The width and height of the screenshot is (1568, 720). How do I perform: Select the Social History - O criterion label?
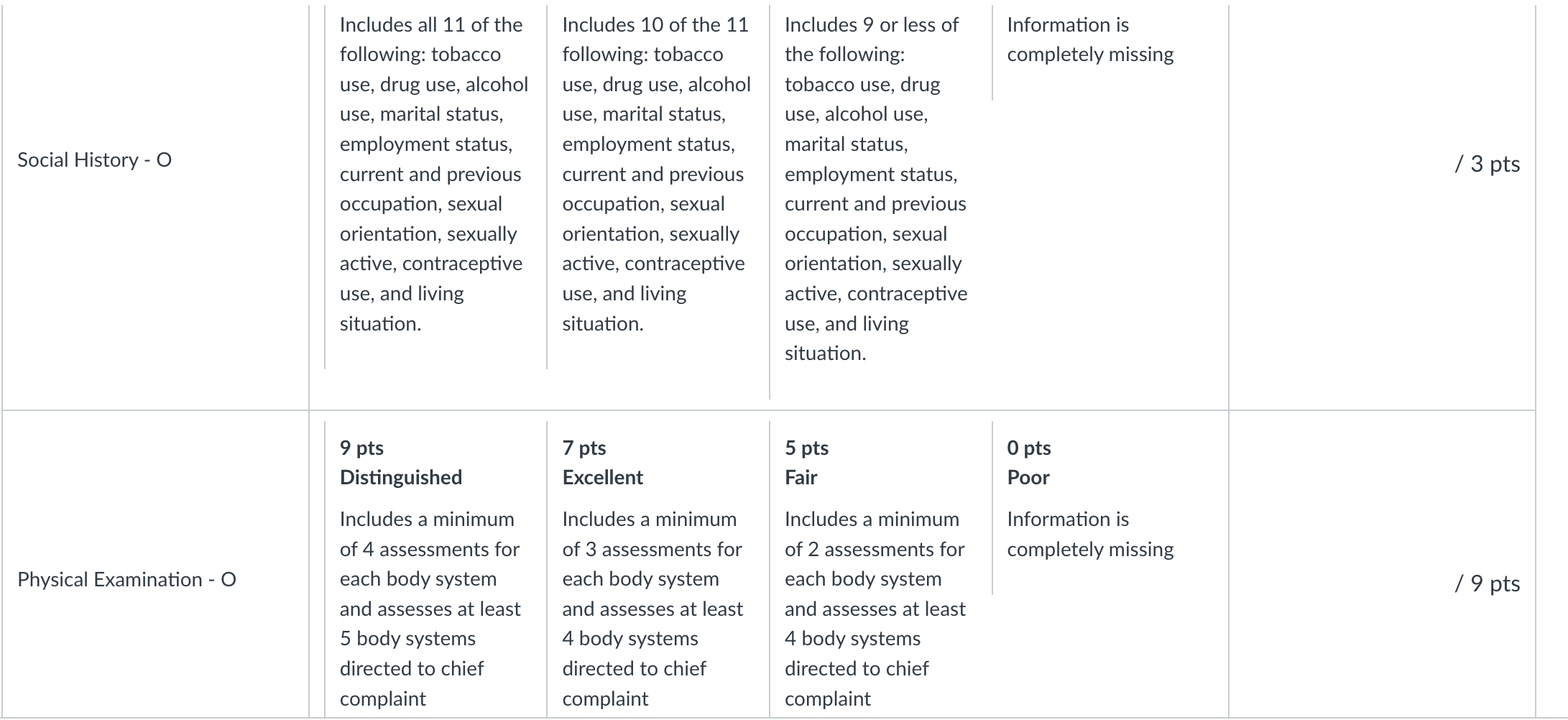(x=94, y=160)
